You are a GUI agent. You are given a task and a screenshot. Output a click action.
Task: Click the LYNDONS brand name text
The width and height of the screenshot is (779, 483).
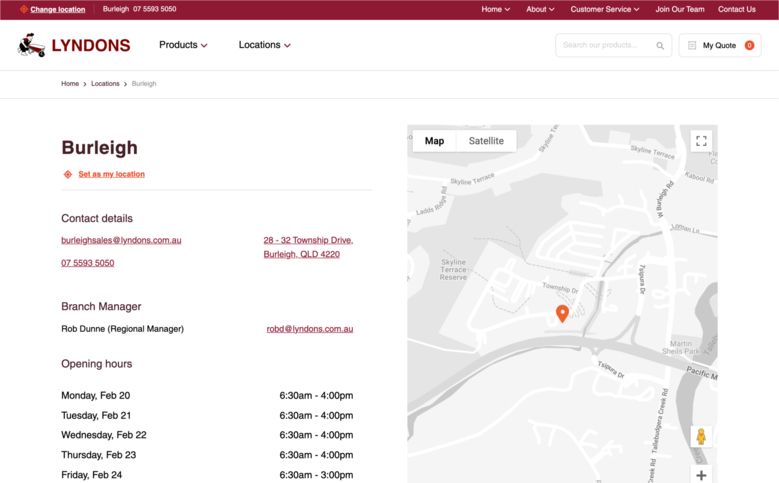[x=91, y=46]
